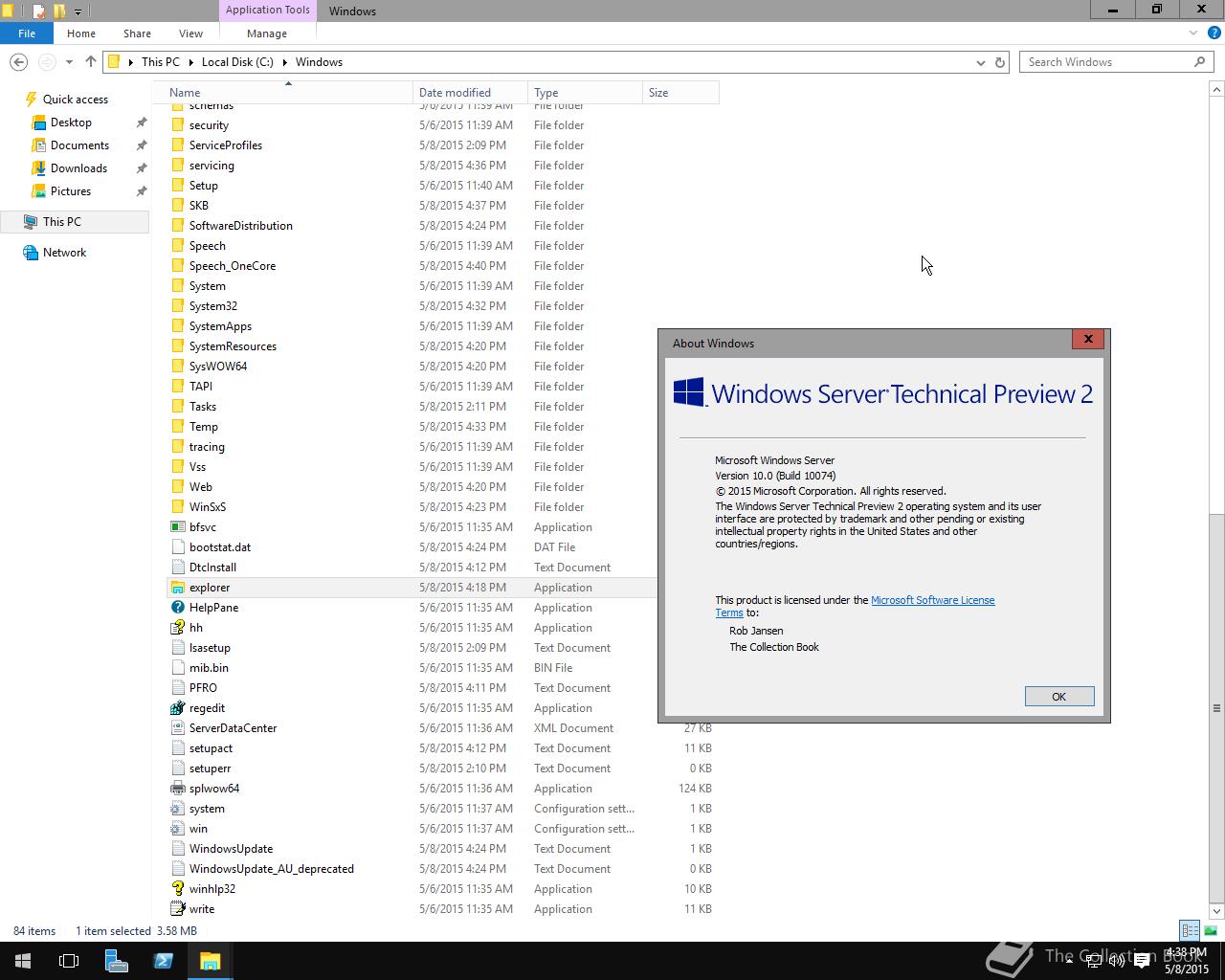Open Task View on taskbar
This screenshot has height=980, width=1225.
click(69, 961)
